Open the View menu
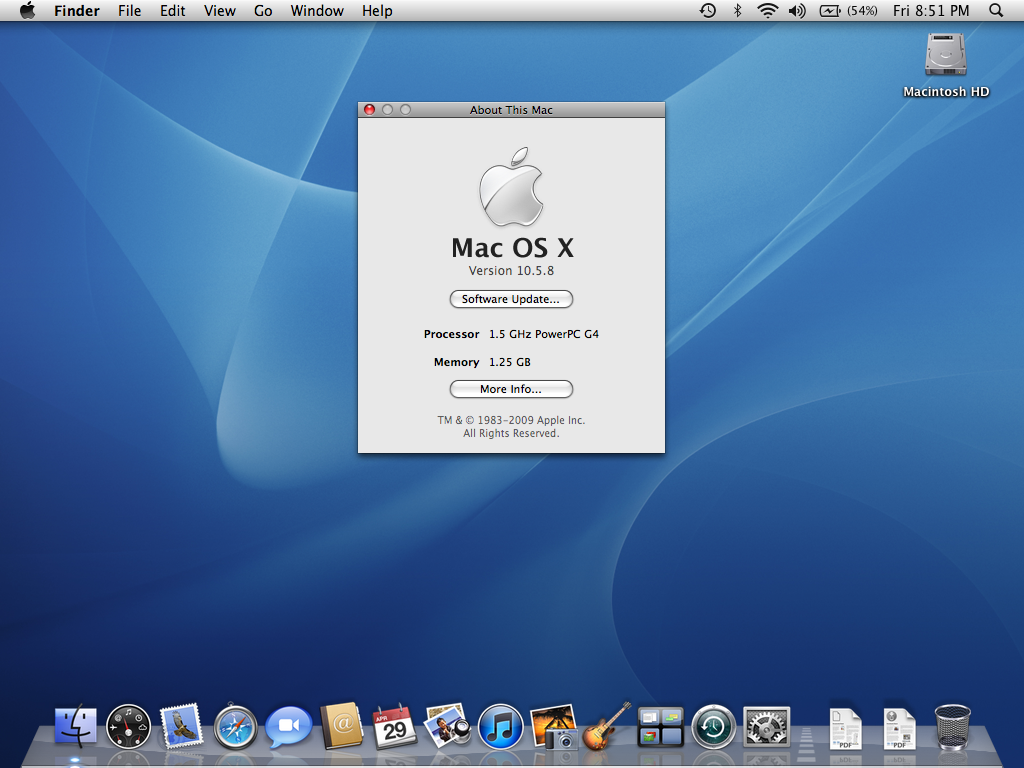 pos(219,10)
